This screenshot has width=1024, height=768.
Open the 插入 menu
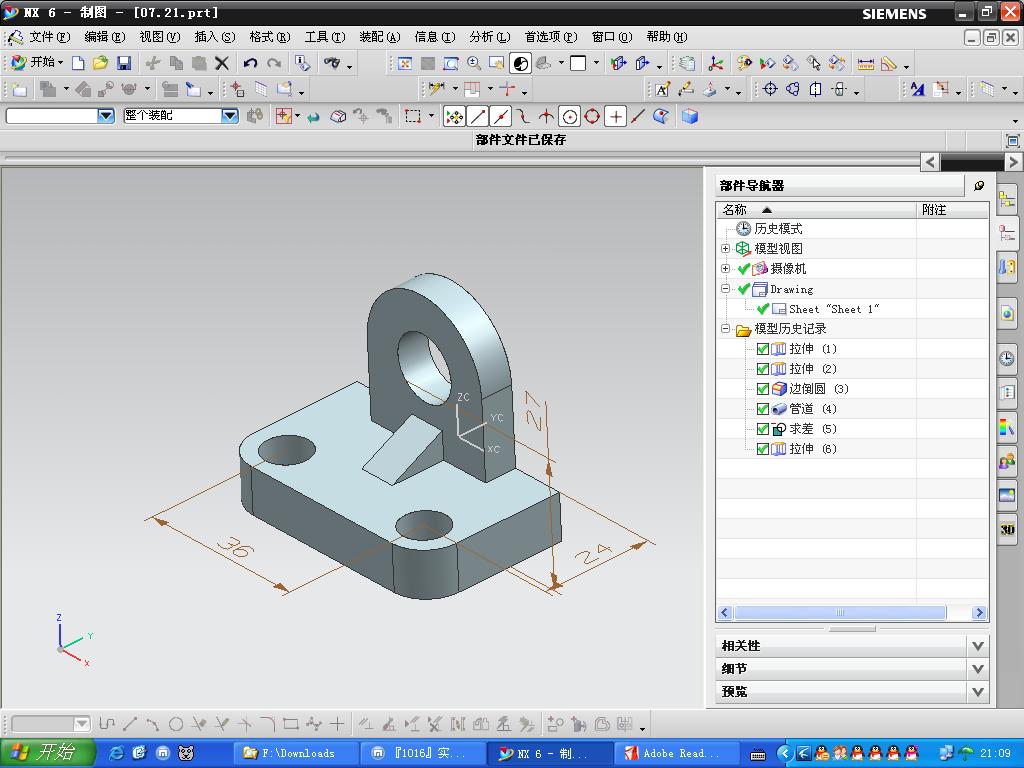pyautogui.click(x=214, y=37)
